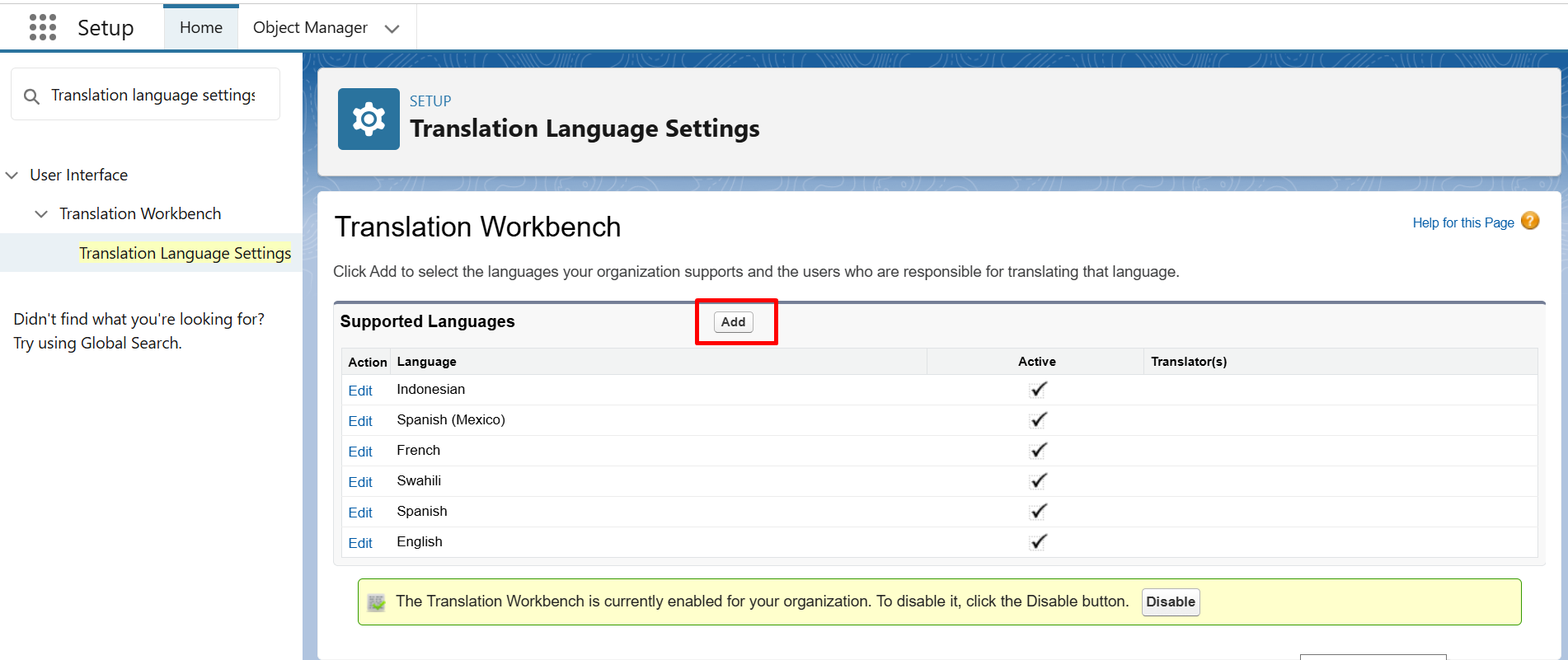Edit the French language row
Viewport: 1568px width, 660px height.
click(x=360, y=452)
